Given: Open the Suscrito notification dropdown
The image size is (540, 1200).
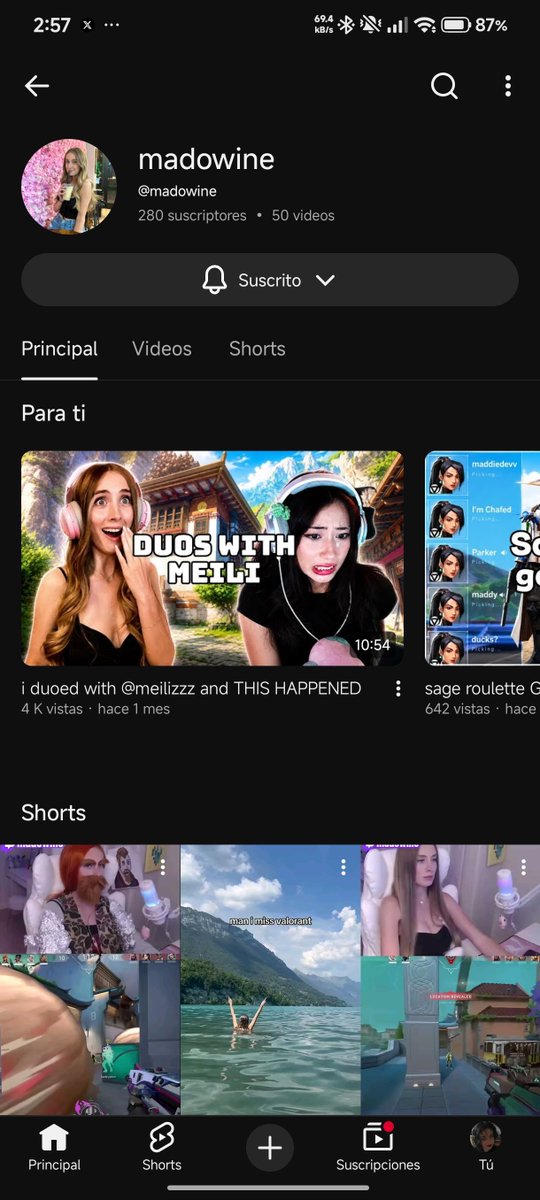Looking at the screenshot, I should click(270, 280).
